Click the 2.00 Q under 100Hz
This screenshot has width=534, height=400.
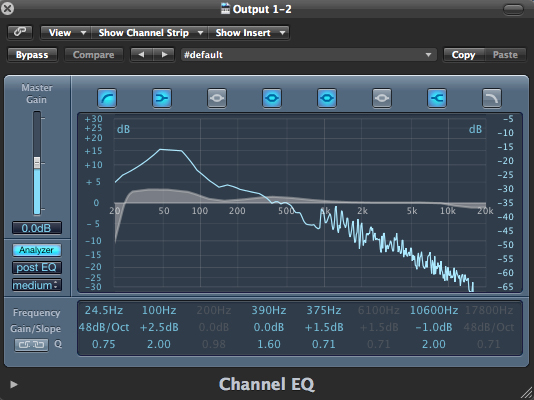pos(159,344)
